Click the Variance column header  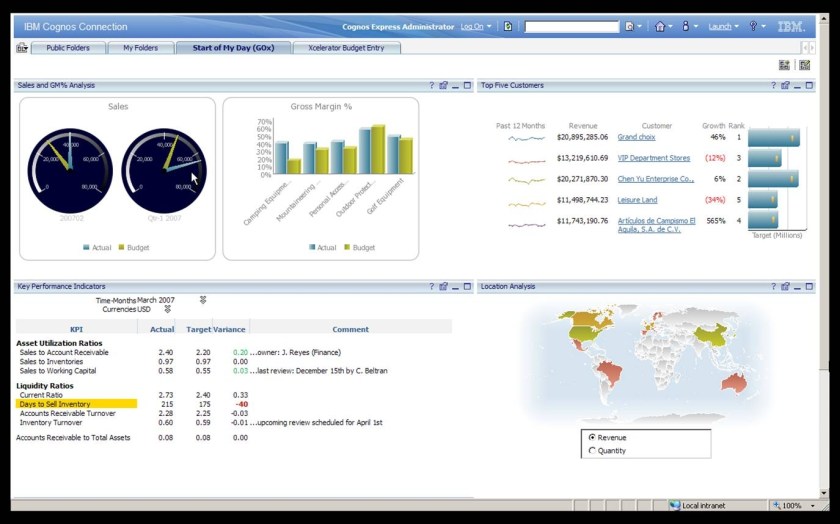click(x=229, y=329)
